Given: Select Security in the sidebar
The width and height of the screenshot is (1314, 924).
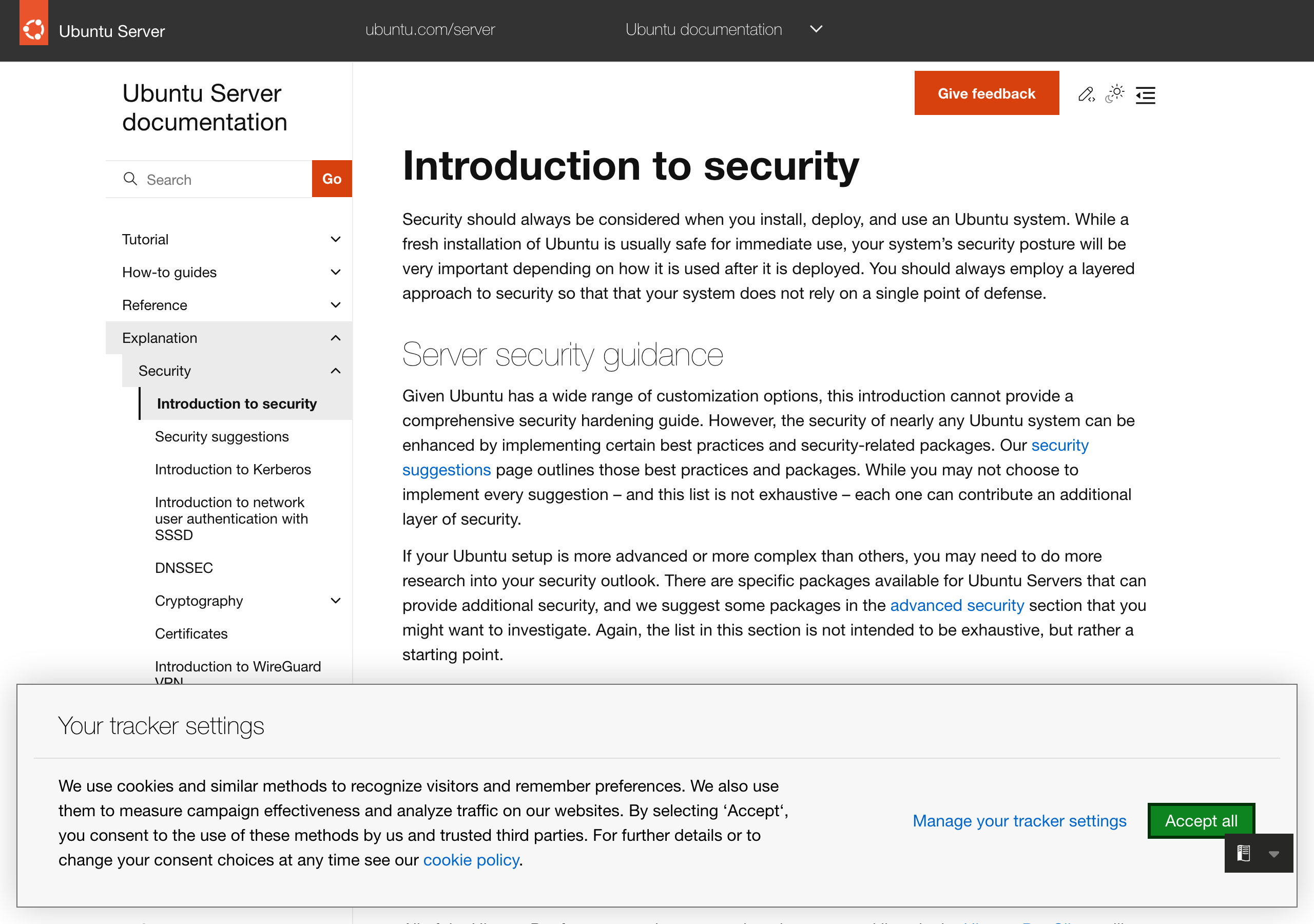Looking at the screenshot, I should [165, 371].
